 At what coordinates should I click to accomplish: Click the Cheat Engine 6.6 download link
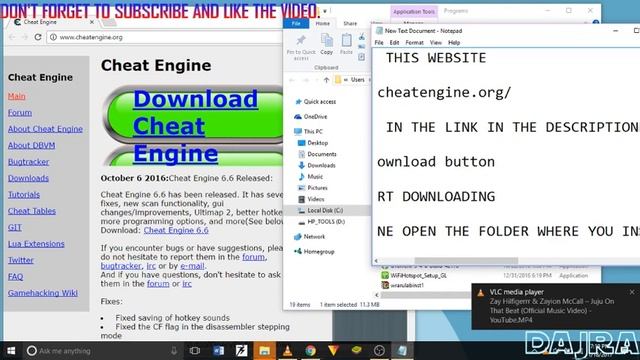pos(176,230)
